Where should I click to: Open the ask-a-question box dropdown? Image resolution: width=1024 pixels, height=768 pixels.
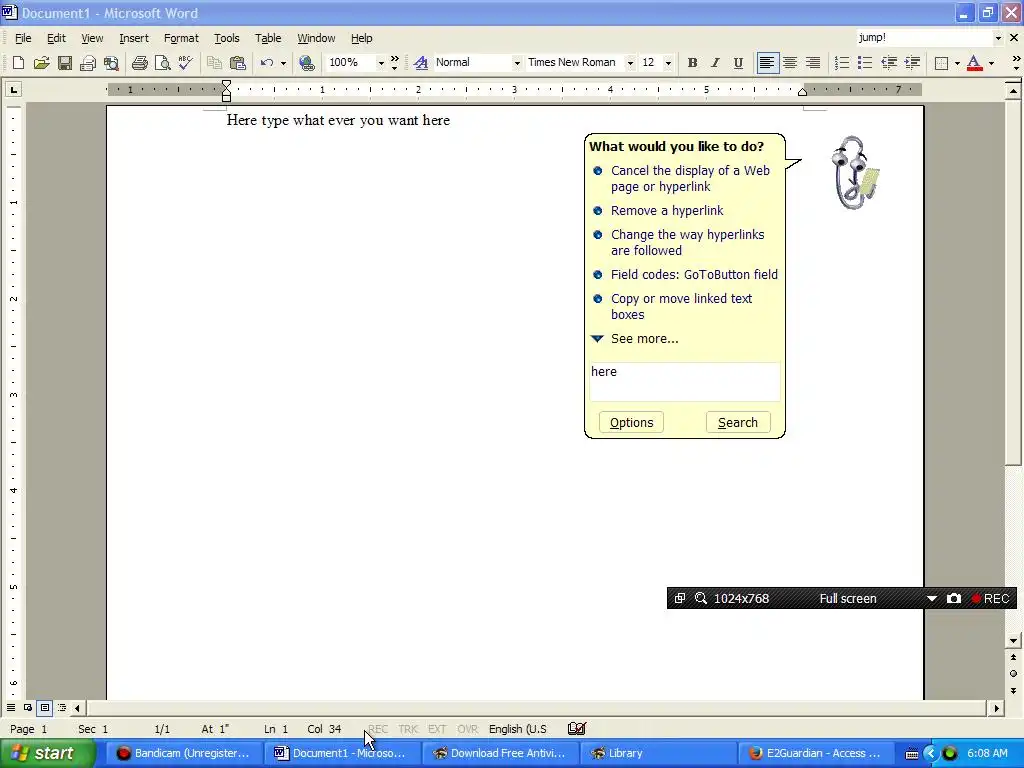pos(997,38)
